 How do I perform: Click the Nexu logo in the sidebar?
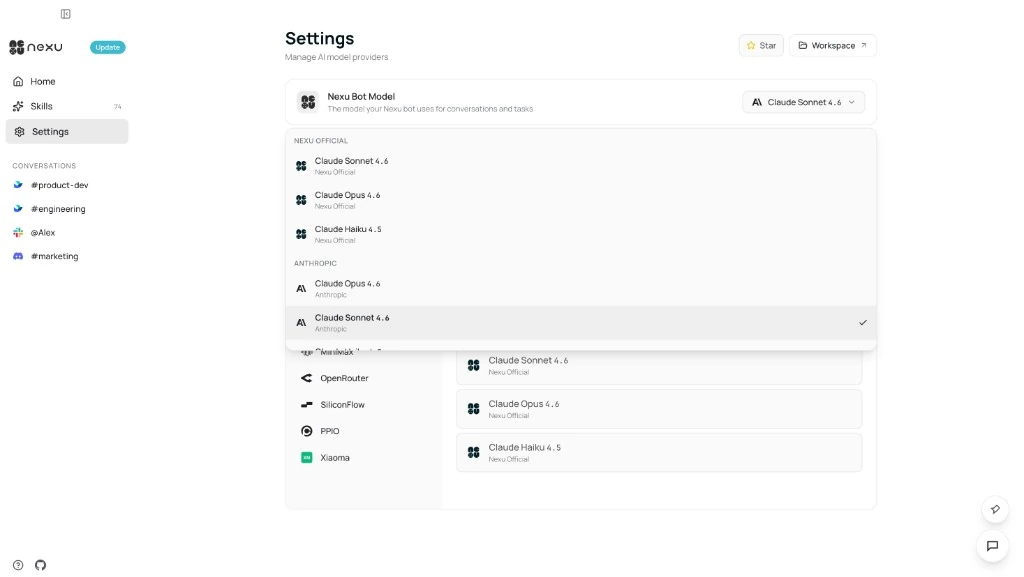click(x=33, y=46)
